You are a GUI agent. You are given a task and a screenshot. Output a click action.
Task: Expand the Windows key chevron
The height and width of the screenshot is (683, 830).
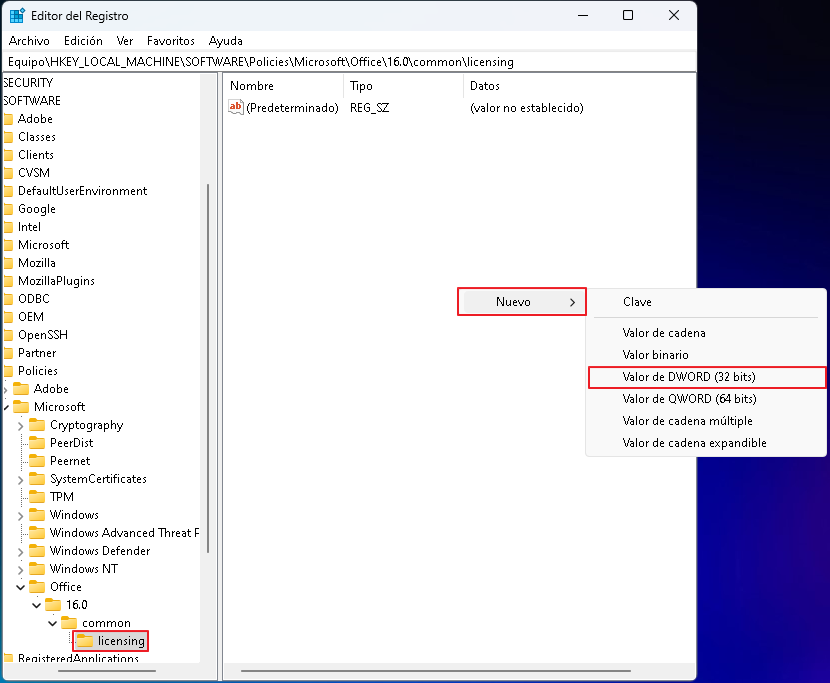[x=21, y=515]
